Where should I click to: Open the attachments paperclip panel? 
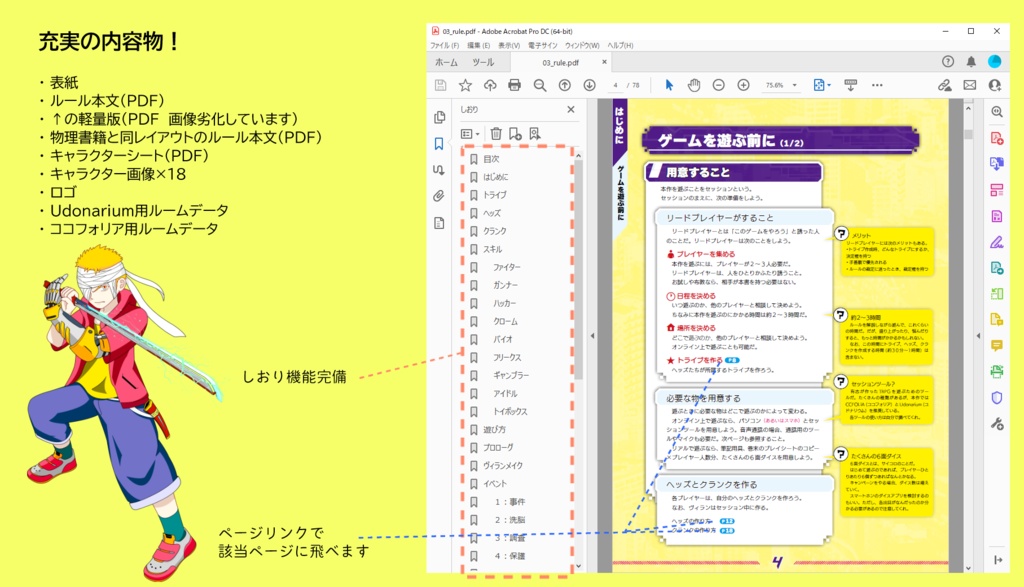click(439, 196)
